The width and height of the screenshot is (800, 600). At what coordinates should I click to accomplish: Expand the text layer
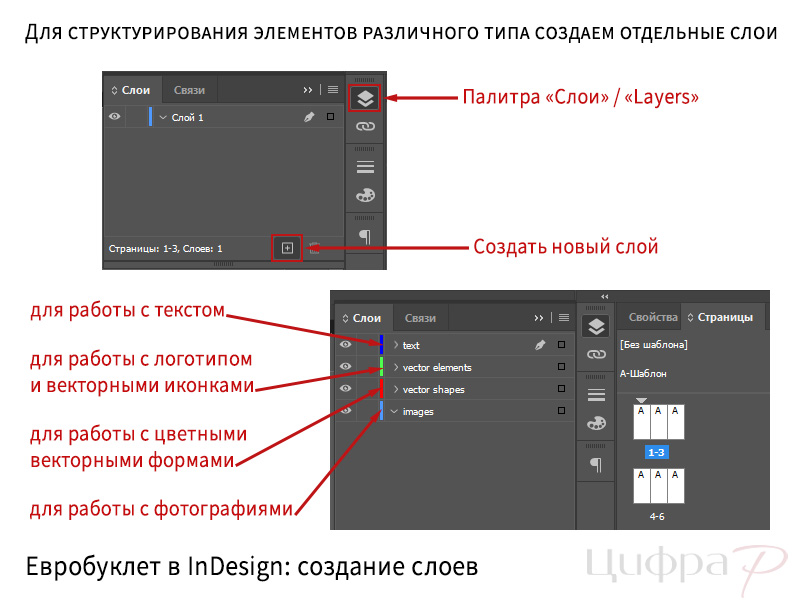point(395,345)
